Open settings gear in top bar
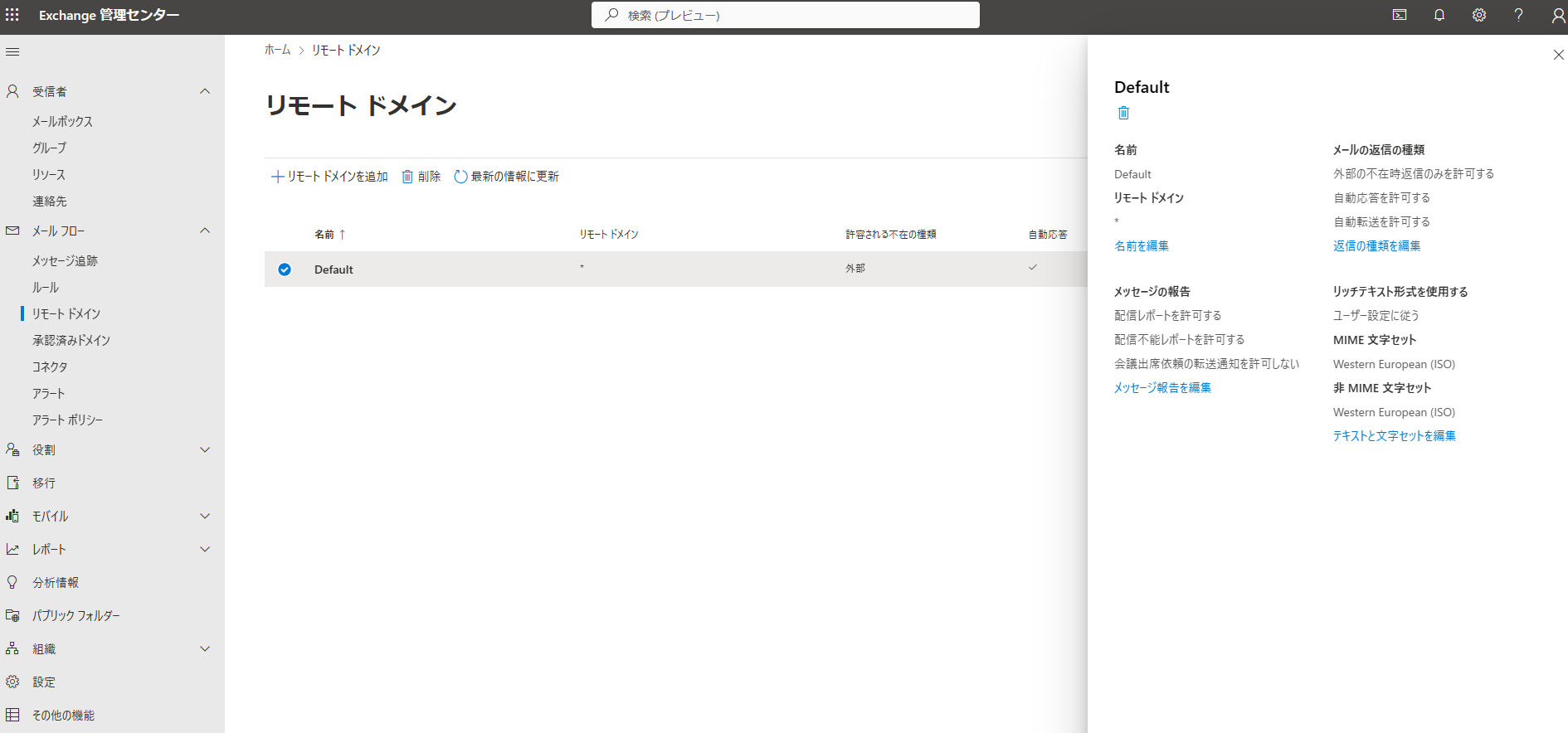This screenshot has width=1568, height=733. [1479, 15]
